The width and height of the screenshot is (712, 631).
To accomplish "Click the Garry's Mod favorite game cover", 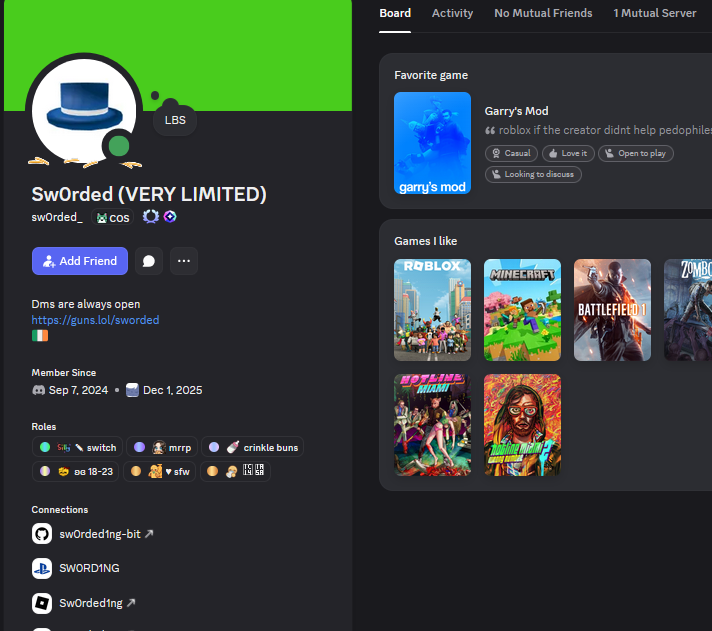I will click(432, 143).
